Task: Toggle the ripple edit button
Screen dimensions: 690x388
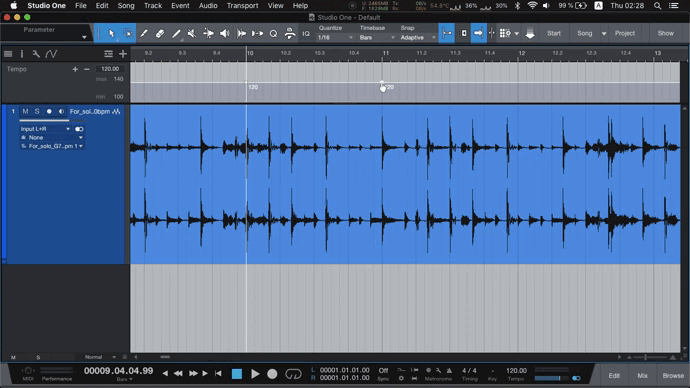Action: click(x=463, y=33)
